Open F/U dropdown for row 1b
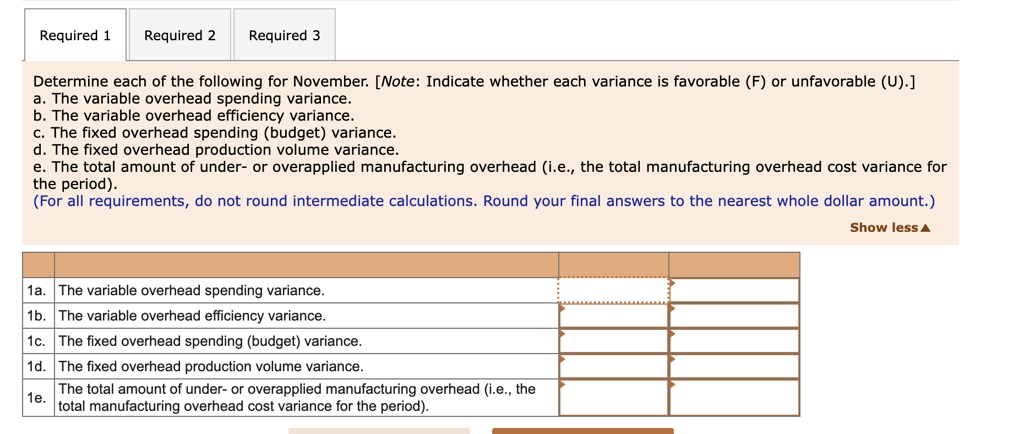Screen dimensions: 1024x434 (x=735, y=316)
